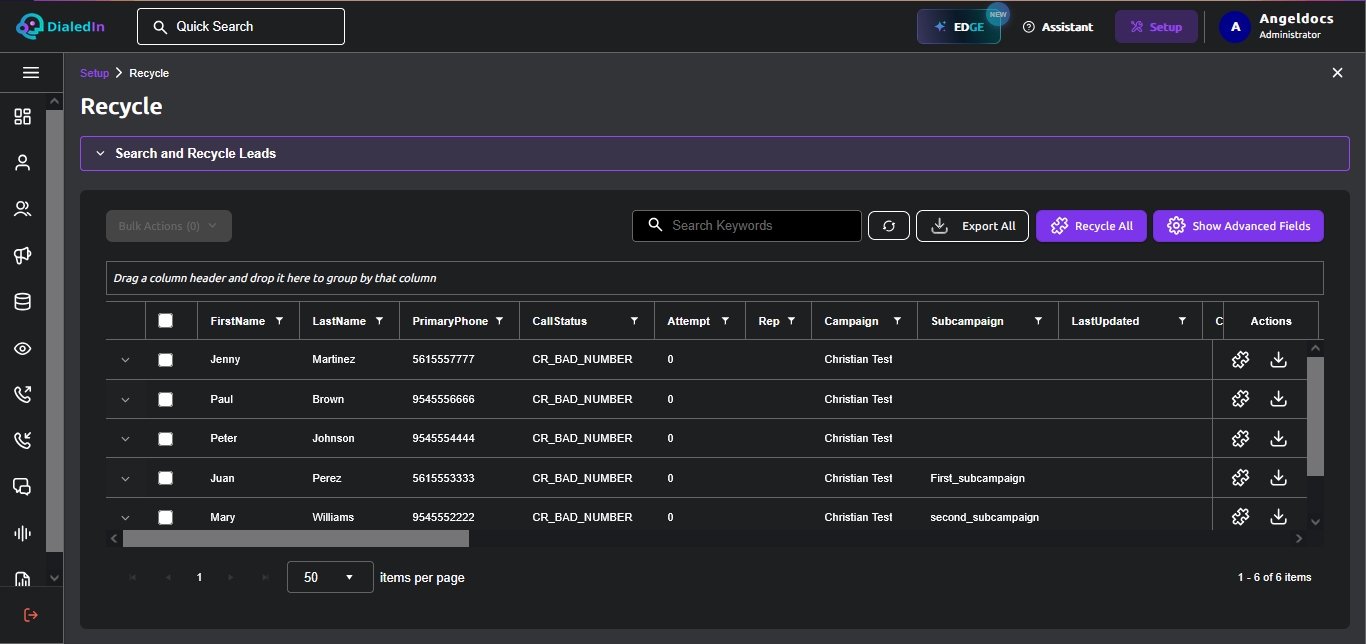This screenshot has height=644, width=1366.
Task: Check the Jenny Martinez row checkbox
Action: click(166, 360)
